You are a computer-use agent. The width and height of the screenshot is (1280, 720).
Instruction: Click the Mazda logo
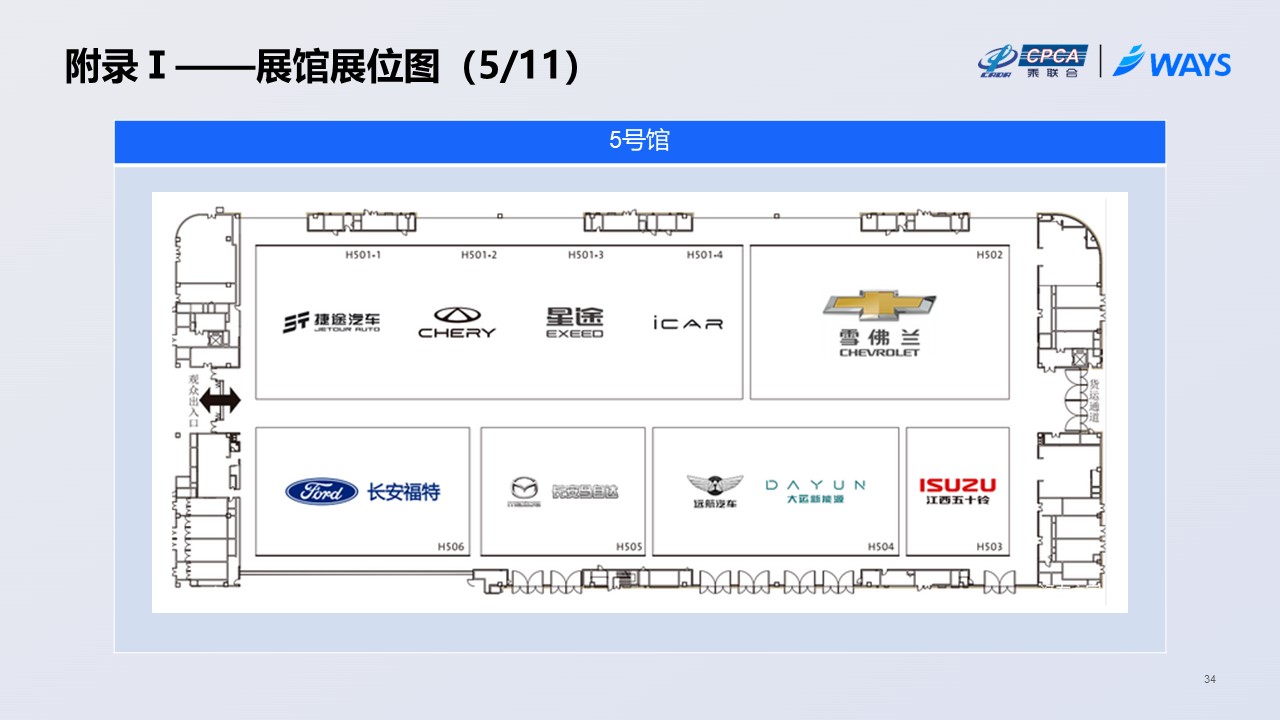click(524, 489)
